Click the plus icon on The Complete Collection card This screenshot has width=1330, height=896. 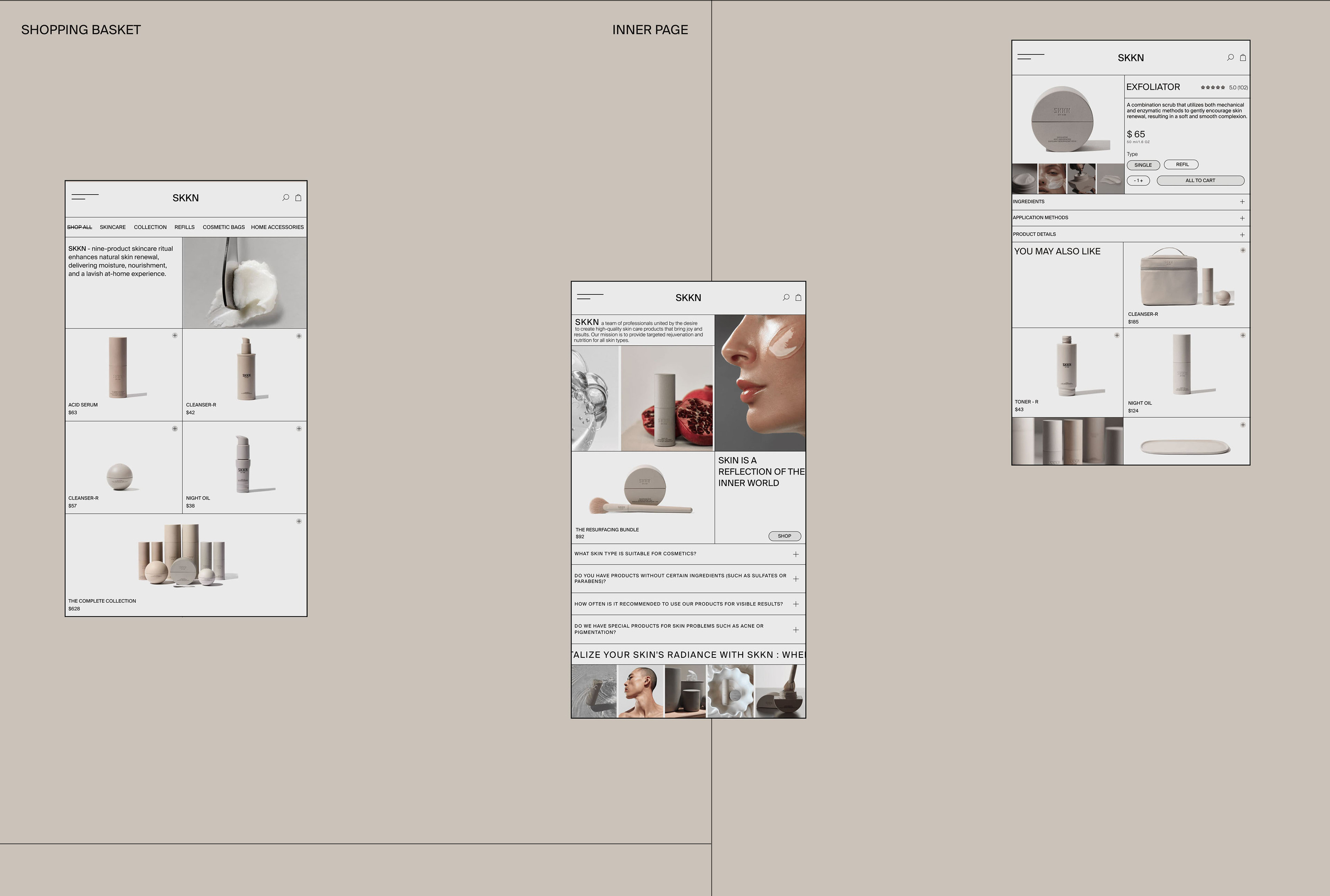coord(298,521)
